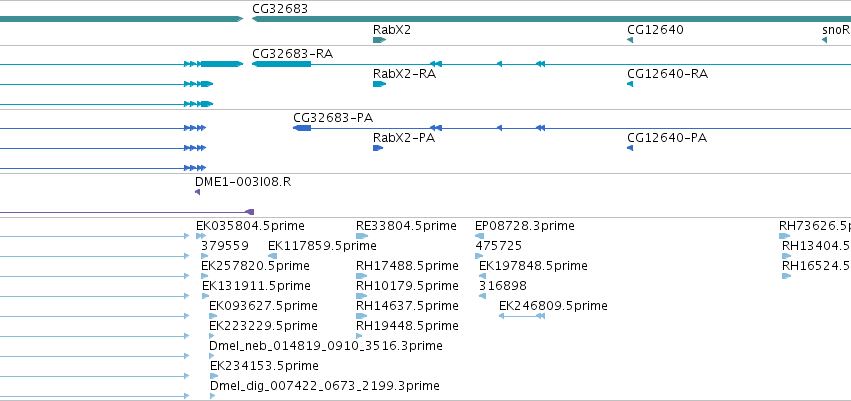Screen dimensions: 851x401
Task: Click the RabX2 gene label
Action: click(392, 29)
